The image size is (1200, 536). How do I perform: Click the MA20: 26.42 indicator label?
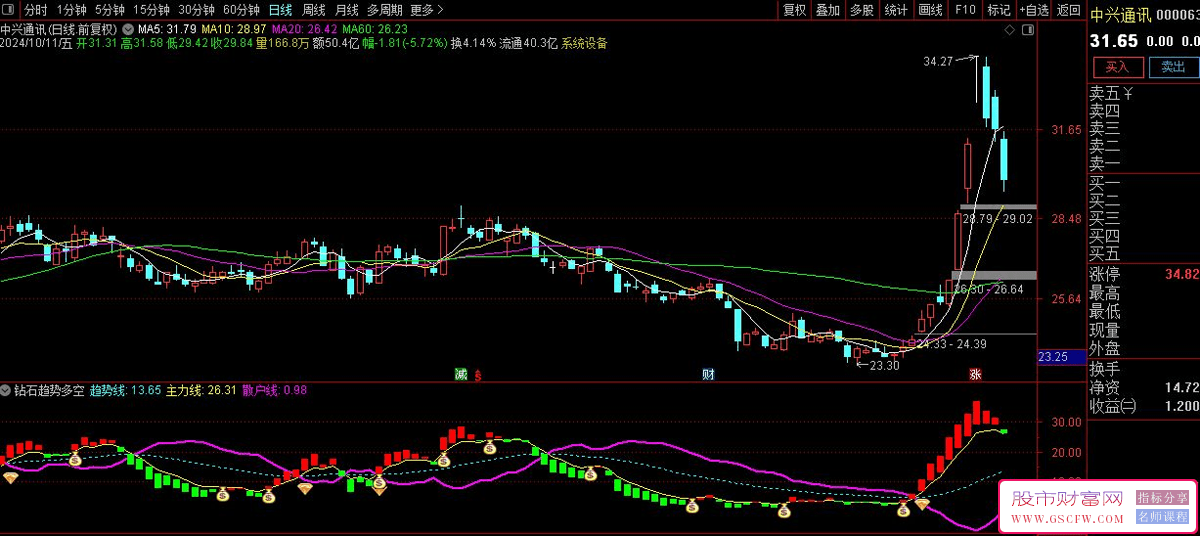[303, 30]
